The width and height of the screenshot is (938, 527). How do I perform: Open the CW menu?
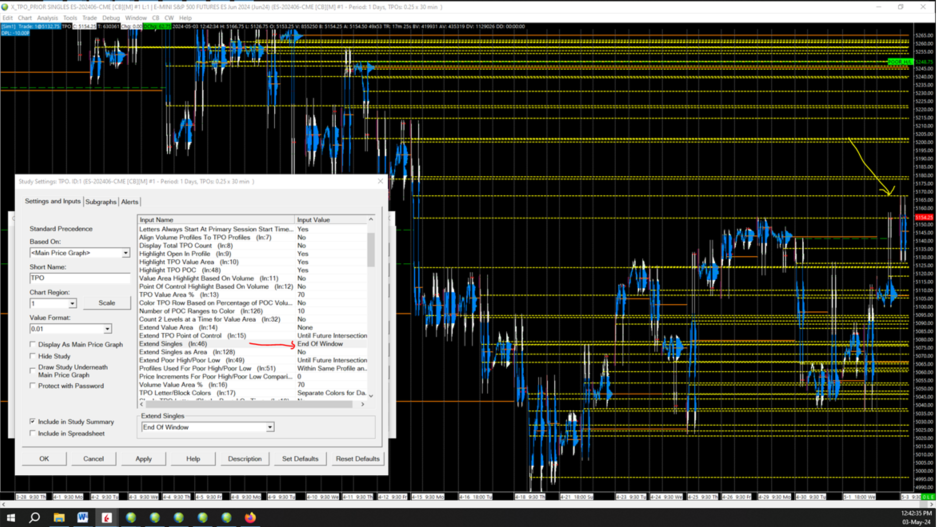coord(169,18)
